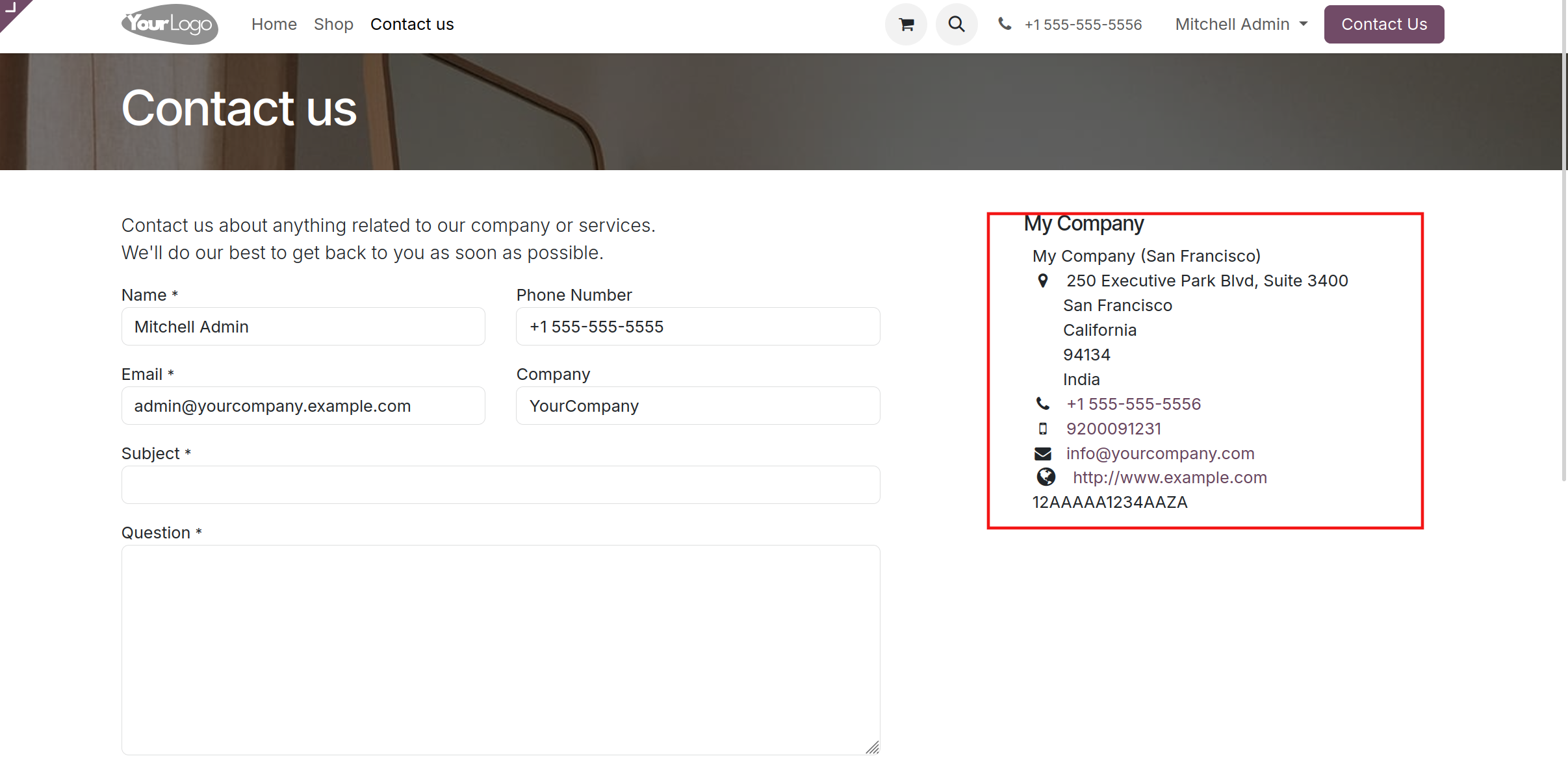Viewport: 1568px width, 767px height.
Task: Click the page vertical scrollbar
Action: 1564,260
